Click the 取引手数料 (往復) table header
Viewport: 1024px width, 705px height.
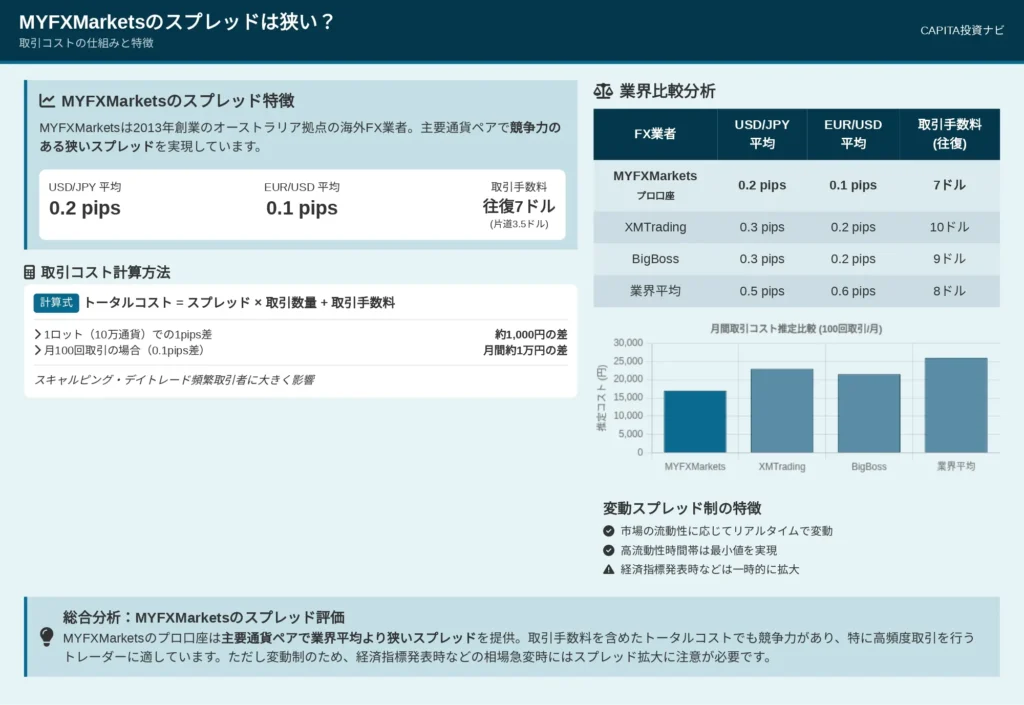click(950, 134)
